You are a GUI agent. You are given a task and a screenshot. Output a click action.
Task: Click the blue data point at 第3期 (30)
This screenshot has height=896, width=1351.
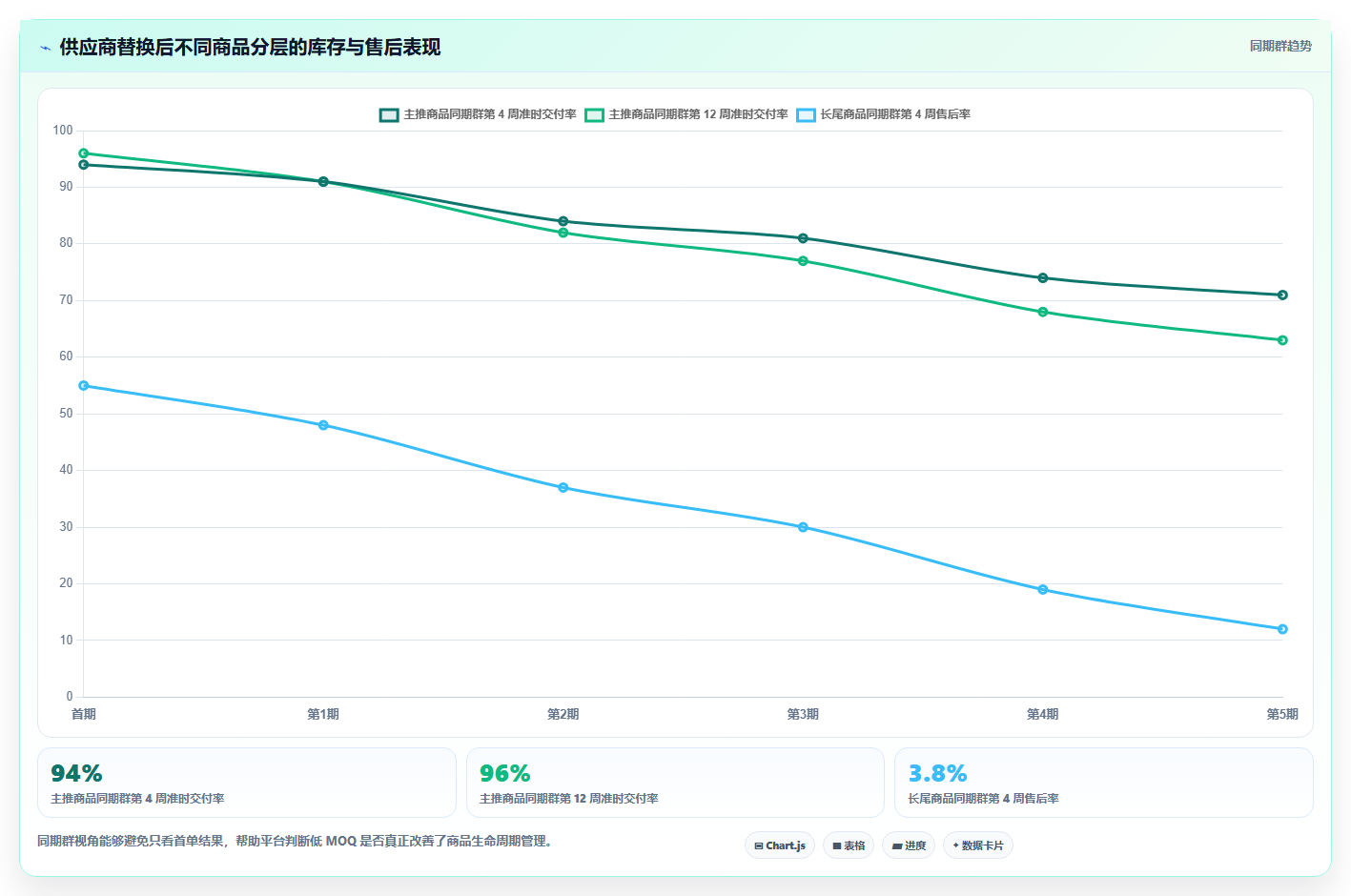pos(803,527)
